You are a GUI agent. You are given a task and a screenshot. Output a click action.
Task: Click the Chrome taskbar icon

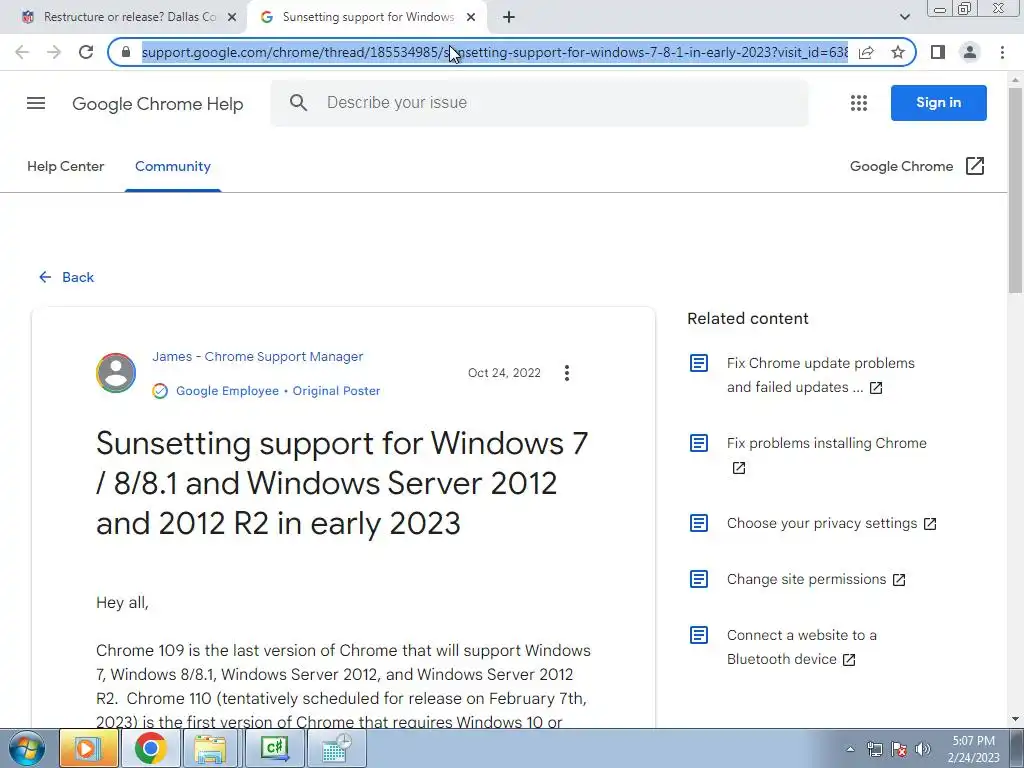(150, 748)
